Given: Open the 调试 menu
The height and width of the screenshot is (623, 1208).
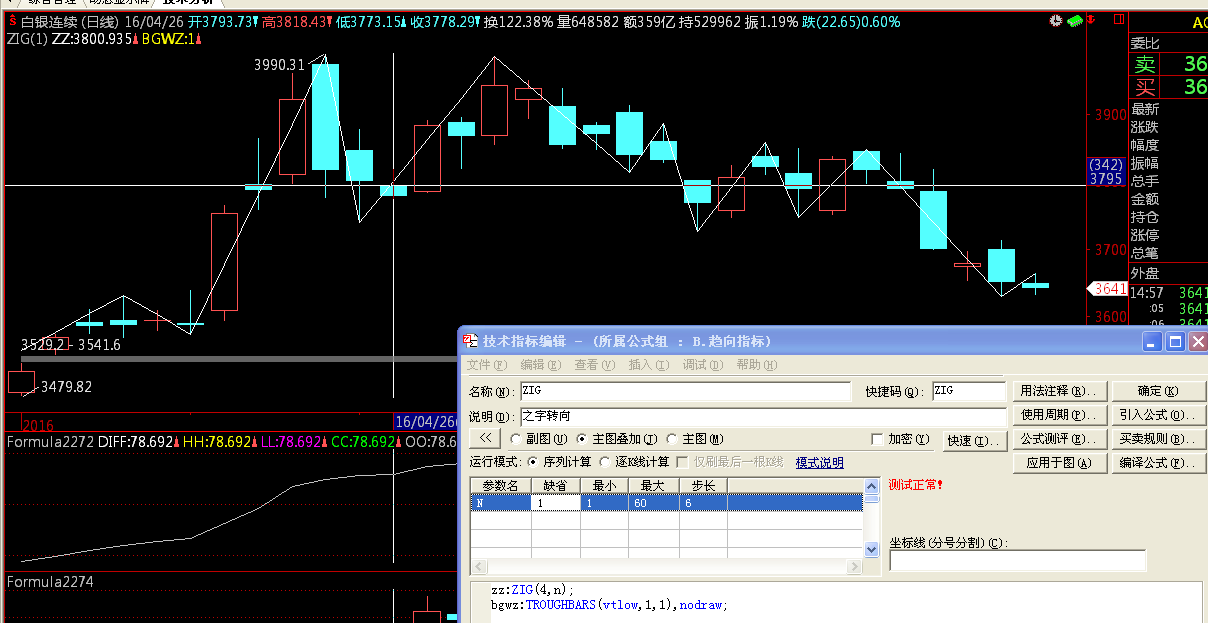Looking at the screenshot, I should (702, 366).
